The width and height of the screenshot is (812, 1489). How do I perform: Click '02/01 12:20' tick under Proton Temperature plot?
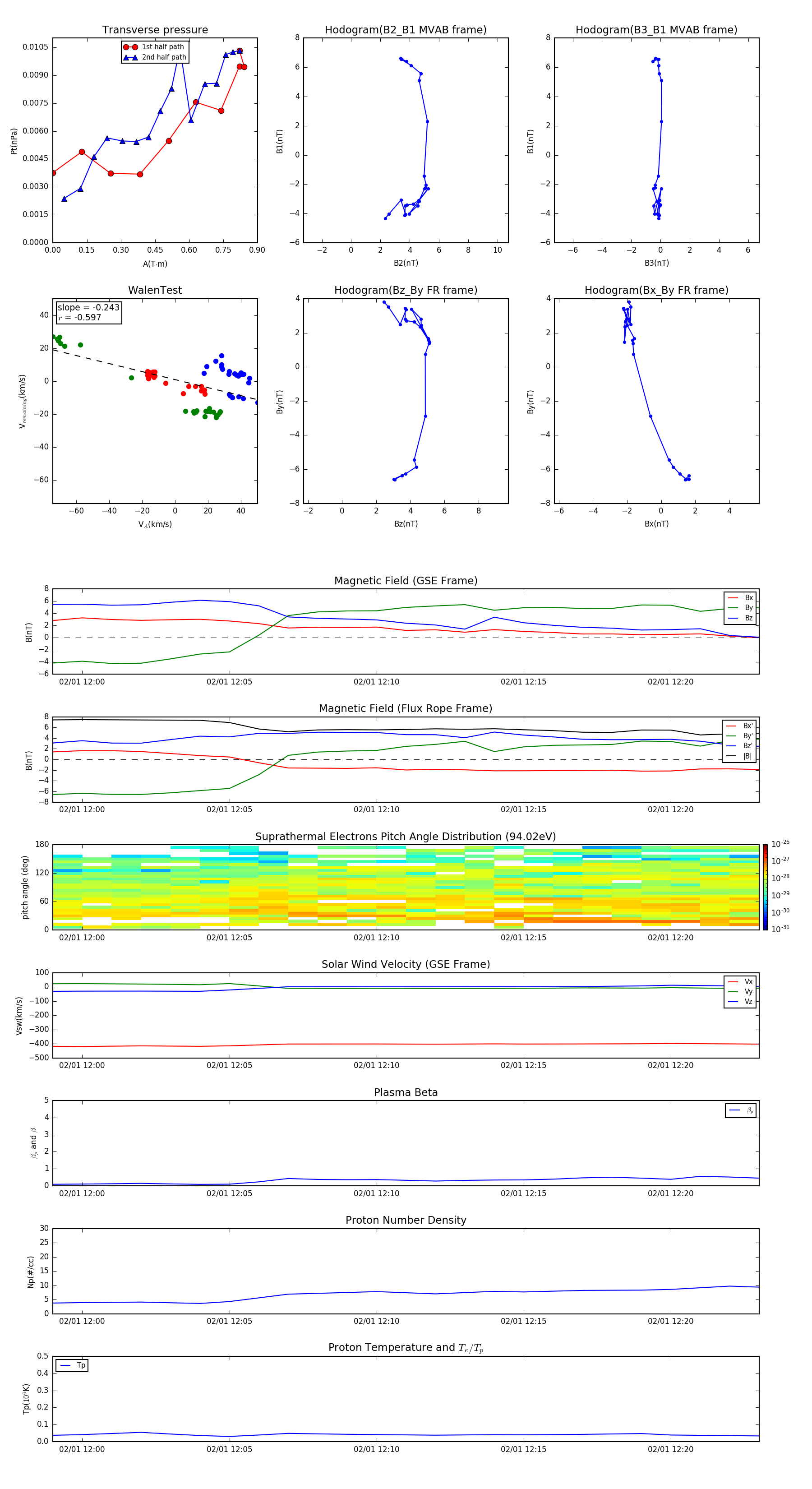tap(670, 1449)
